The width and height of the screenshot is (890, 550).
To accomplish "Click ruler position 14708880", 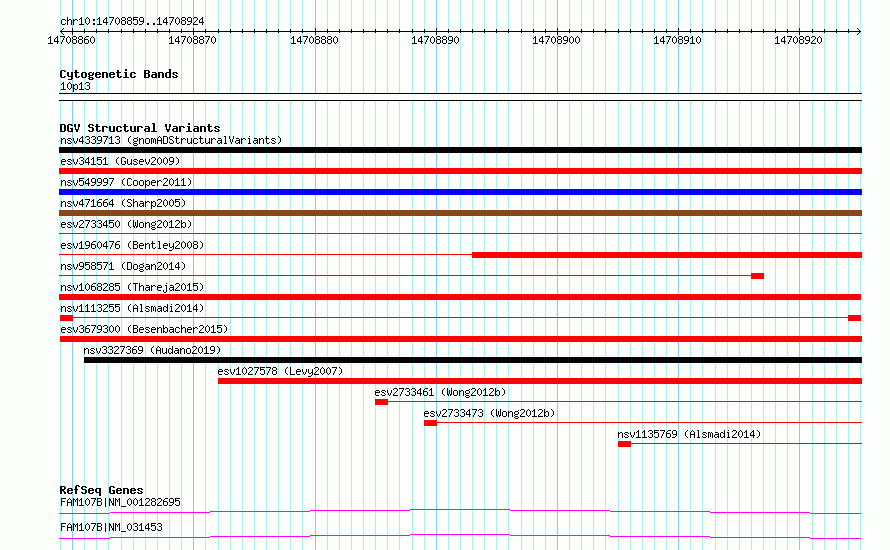I will coord(314,40).
